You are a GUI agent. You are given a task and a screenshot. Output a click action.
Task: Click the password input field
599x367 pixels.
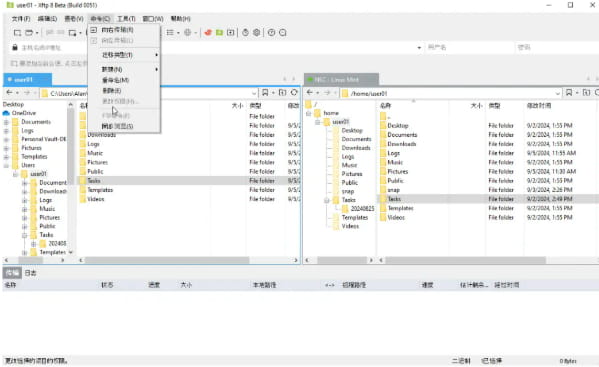coord(557,47)
